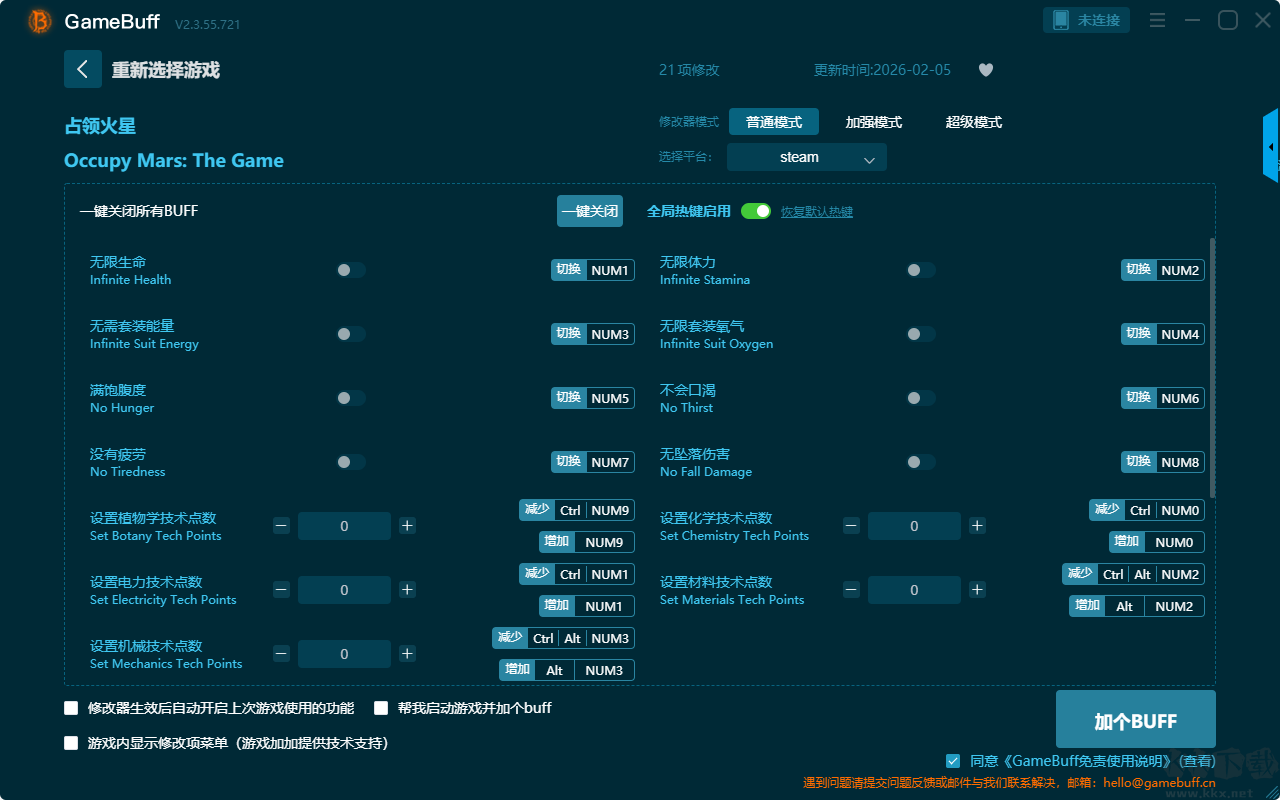Turn on No Hunger
Viewport: 1280px width, 800px height.
point(351,398)
